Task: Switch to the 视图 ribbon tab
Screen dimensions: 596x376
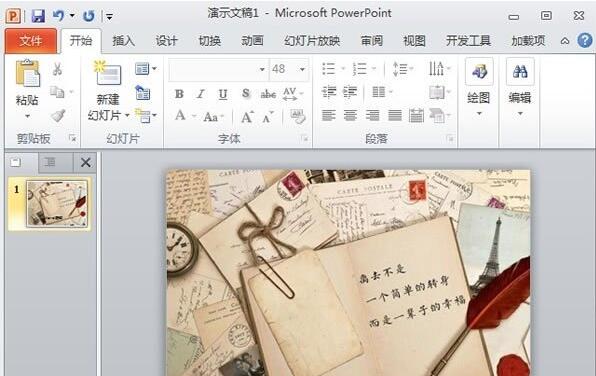Action: 414,41
